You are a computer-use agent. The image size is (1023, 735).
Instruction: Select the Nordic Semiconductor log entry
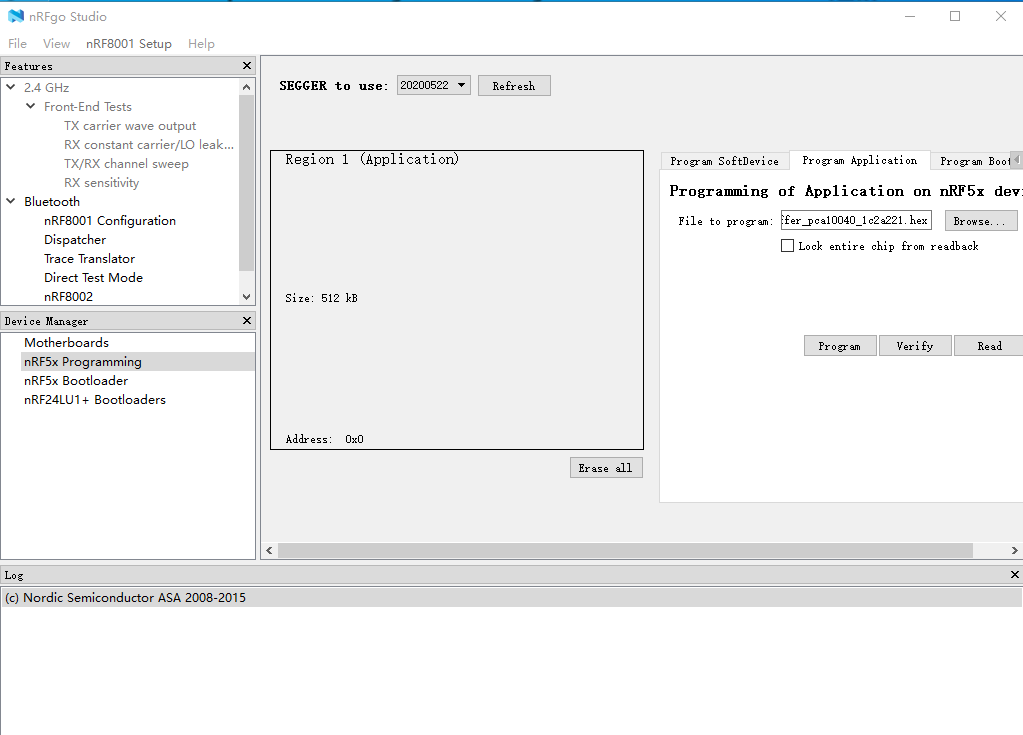[512, 597]
